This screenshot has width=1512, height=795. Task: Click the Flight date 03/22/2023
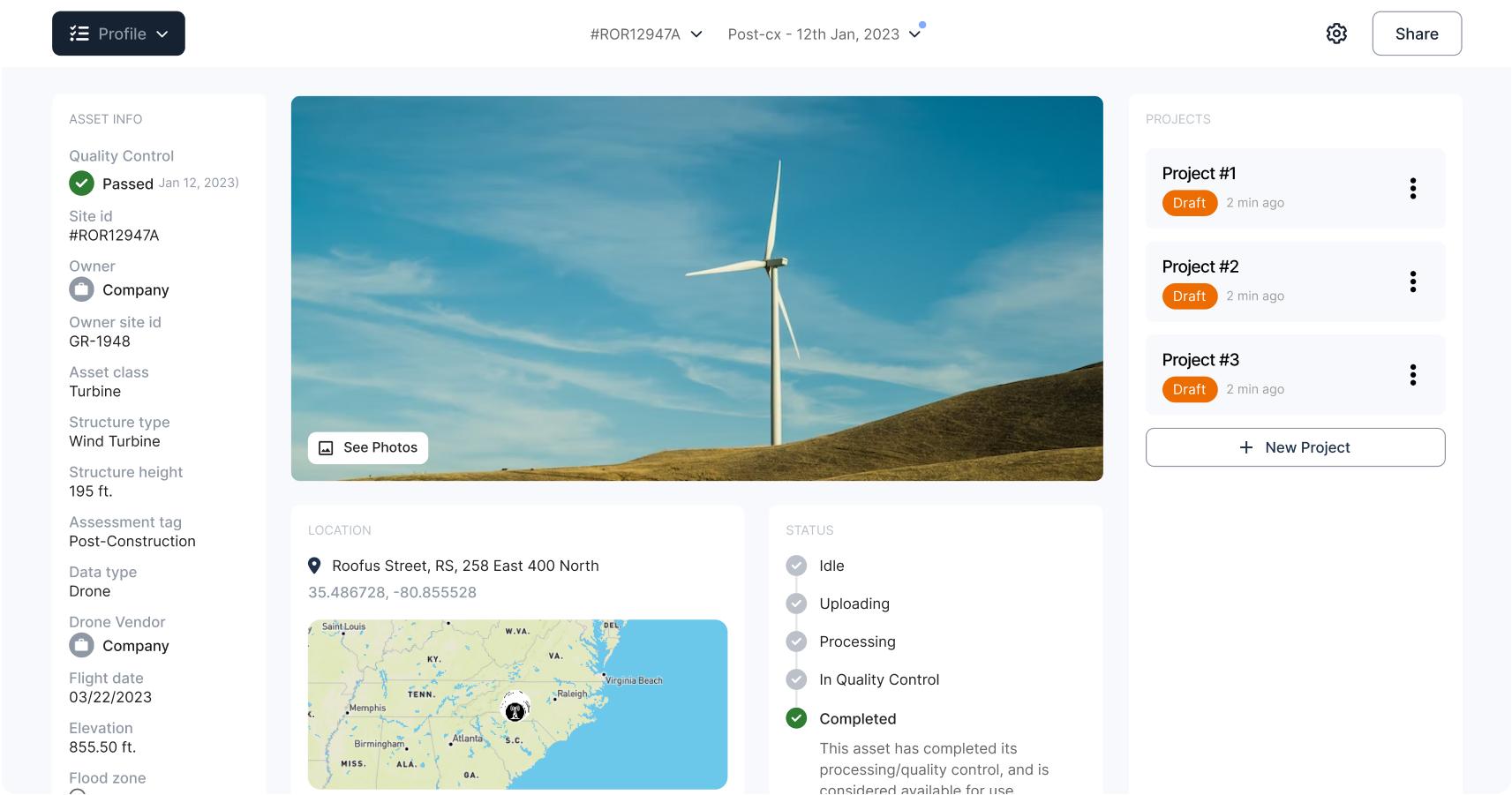click(x=110, y=697)
